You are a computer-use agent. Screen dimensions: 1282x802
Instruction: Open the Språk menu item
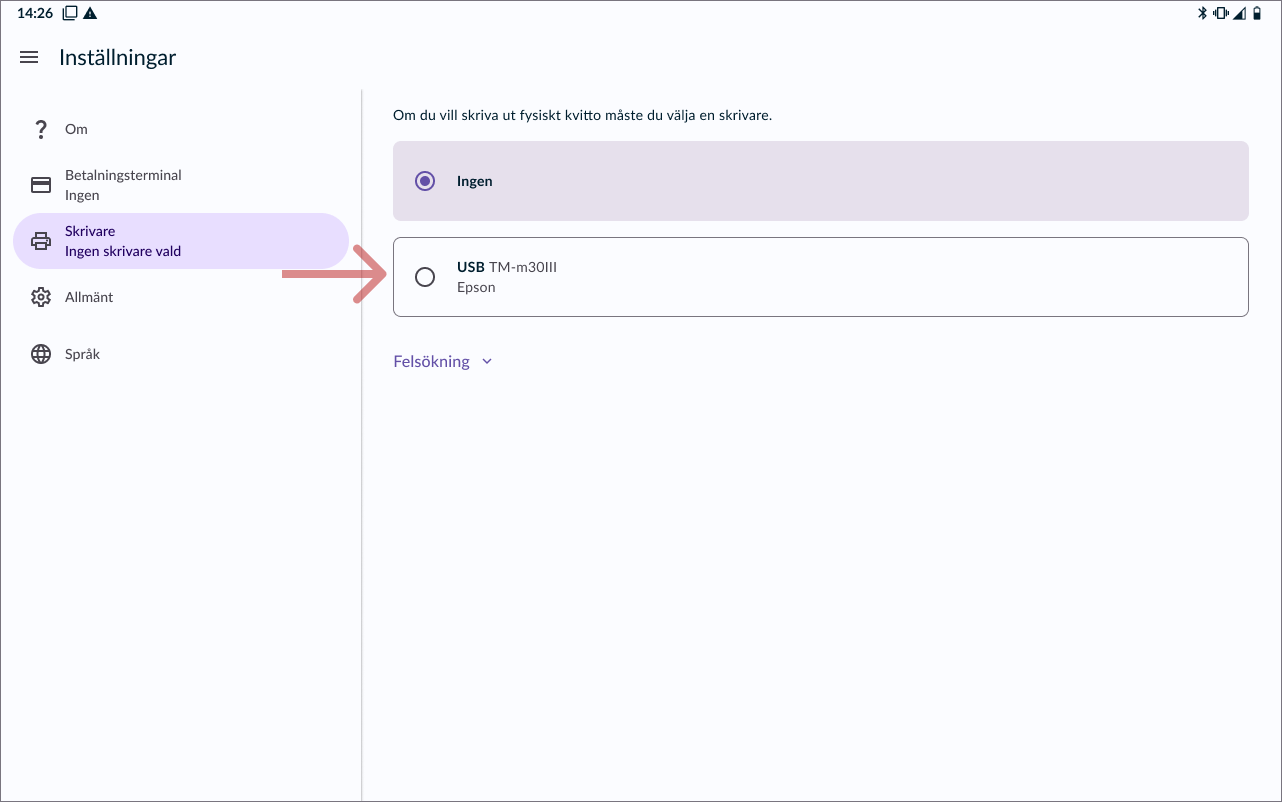180,354
